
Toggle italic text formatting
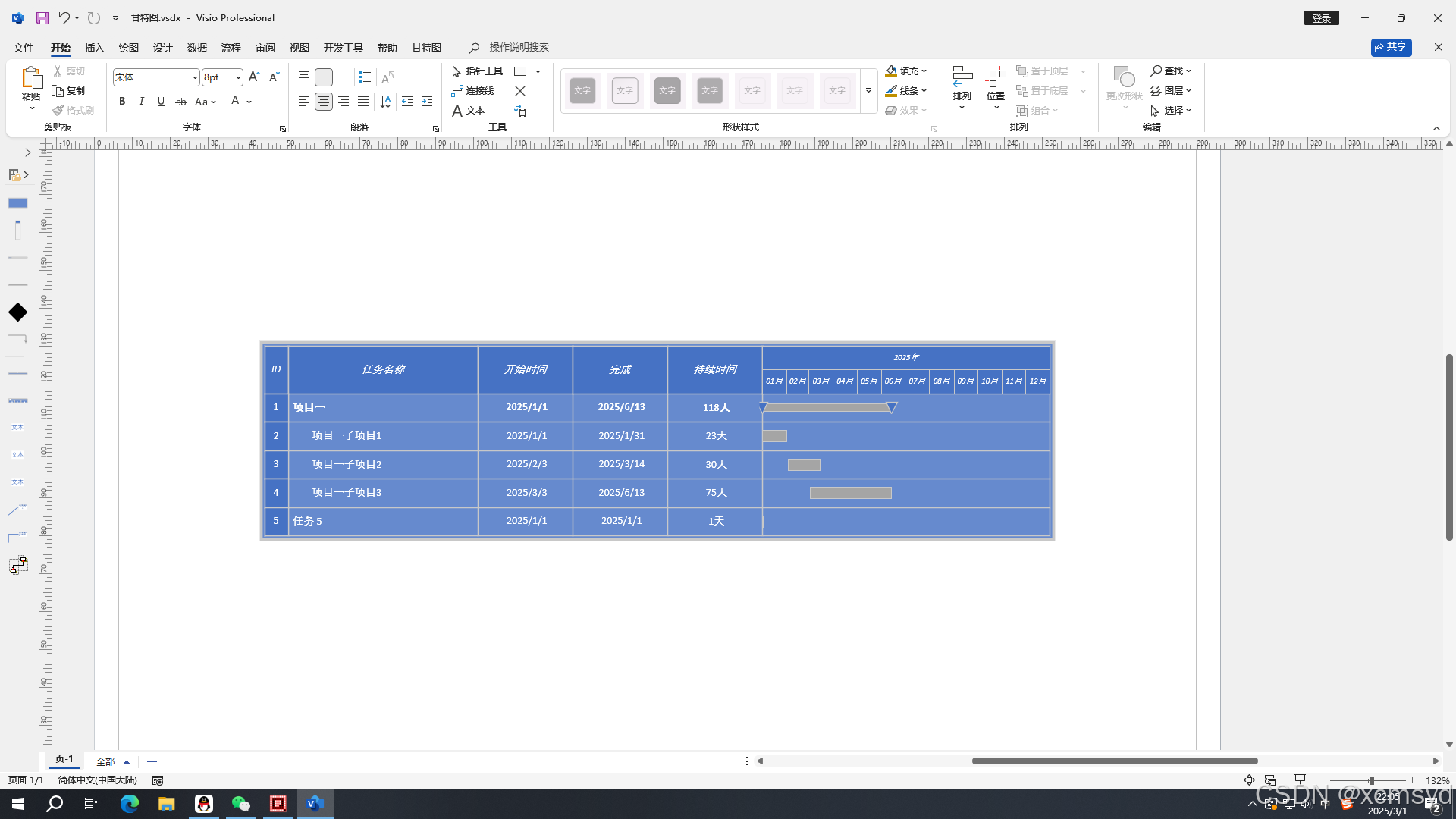pos(141,102)
